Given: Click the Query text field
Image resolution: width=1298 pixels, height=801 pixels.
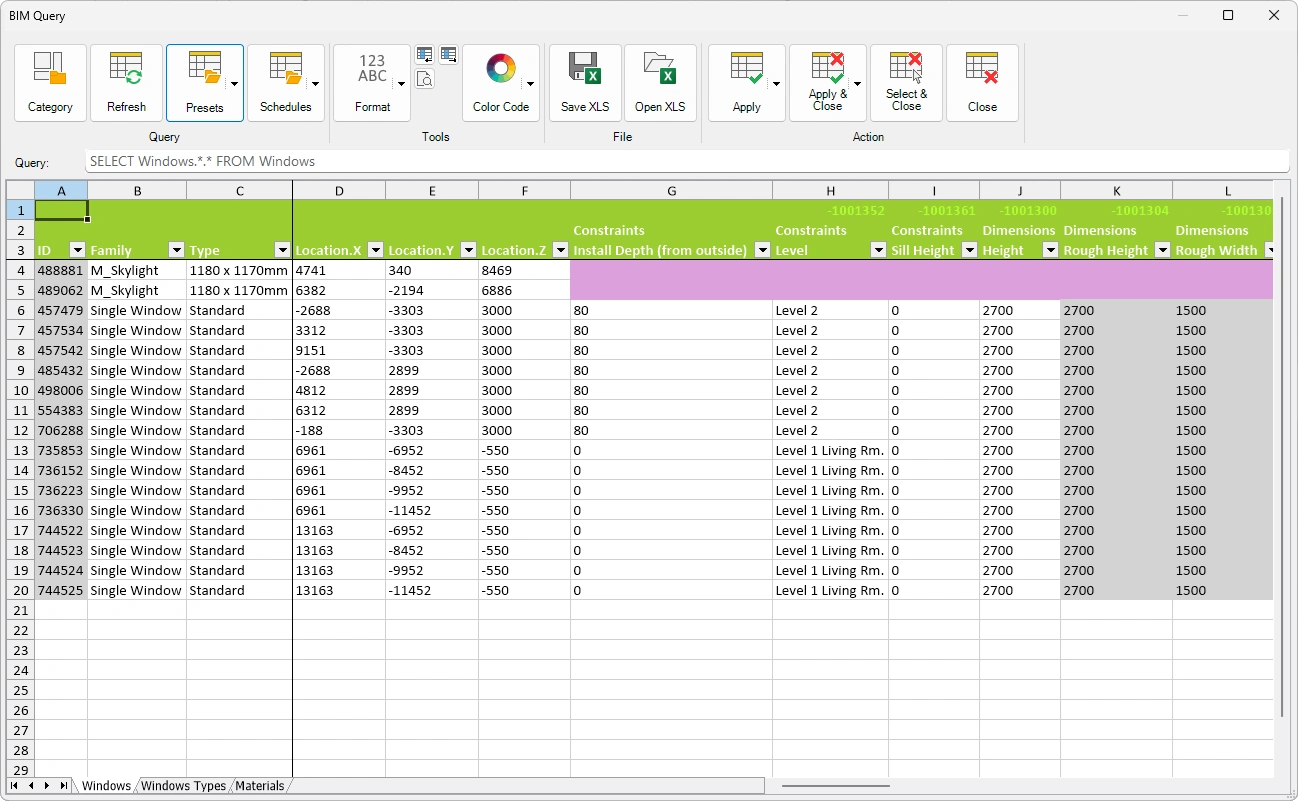Looking at the screenshot, I should [x=686, y=161].
